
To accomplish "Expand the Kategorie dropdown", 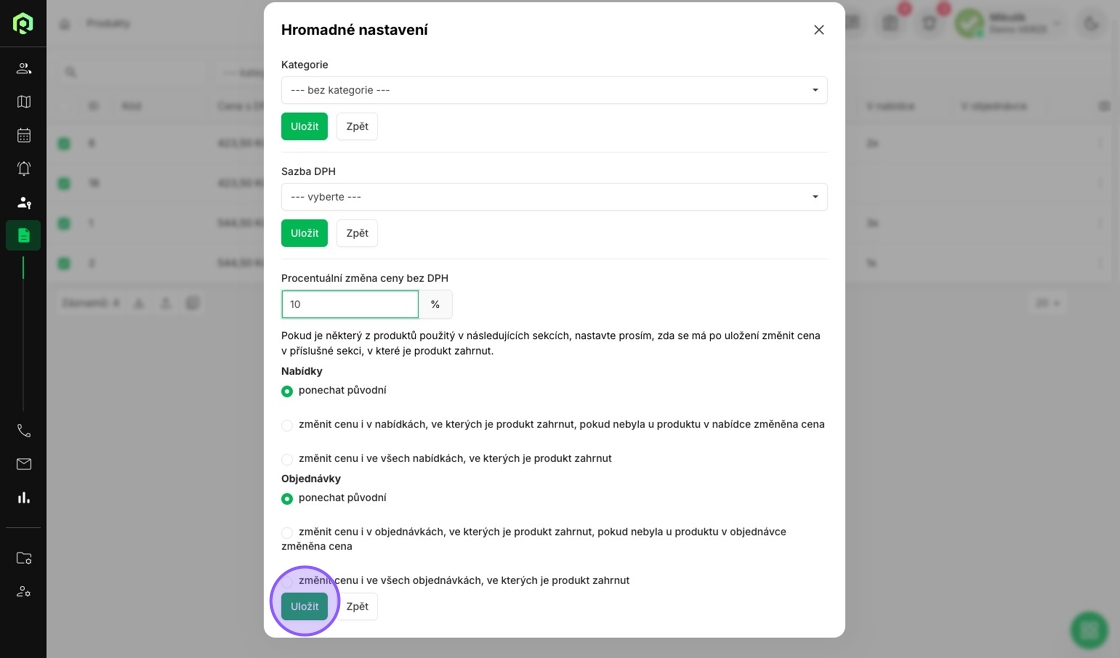I will point(554,90).
